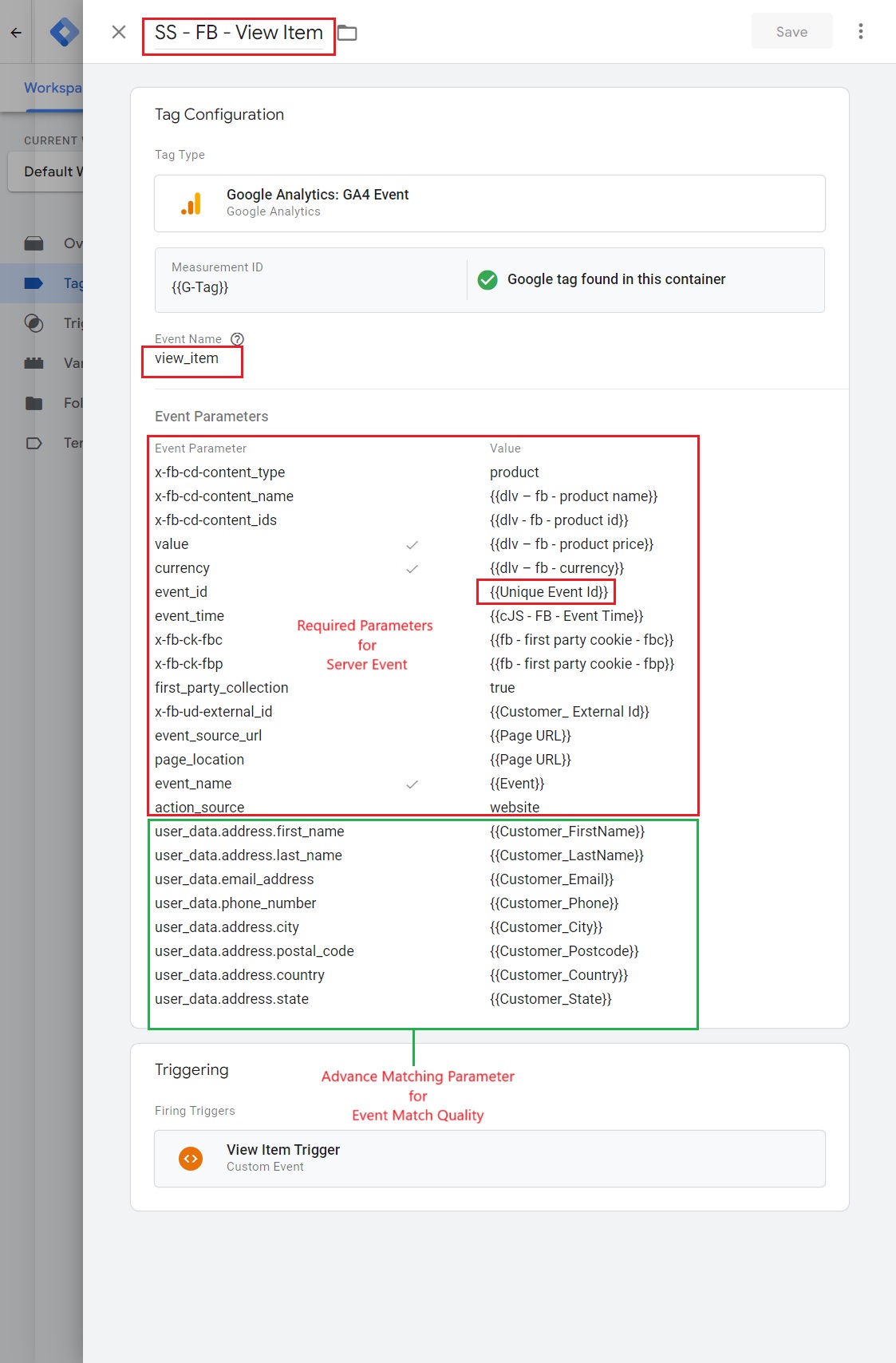Click the page_location parameter name
The width and height of the screenshot is (896, 1363).
click(199, 760)
